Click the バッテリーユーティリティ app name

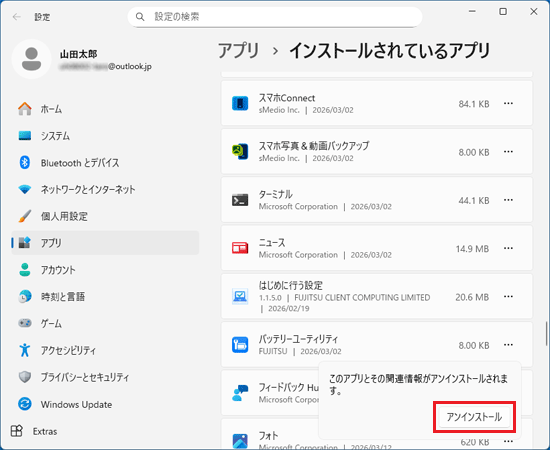[x=298, y=339]
